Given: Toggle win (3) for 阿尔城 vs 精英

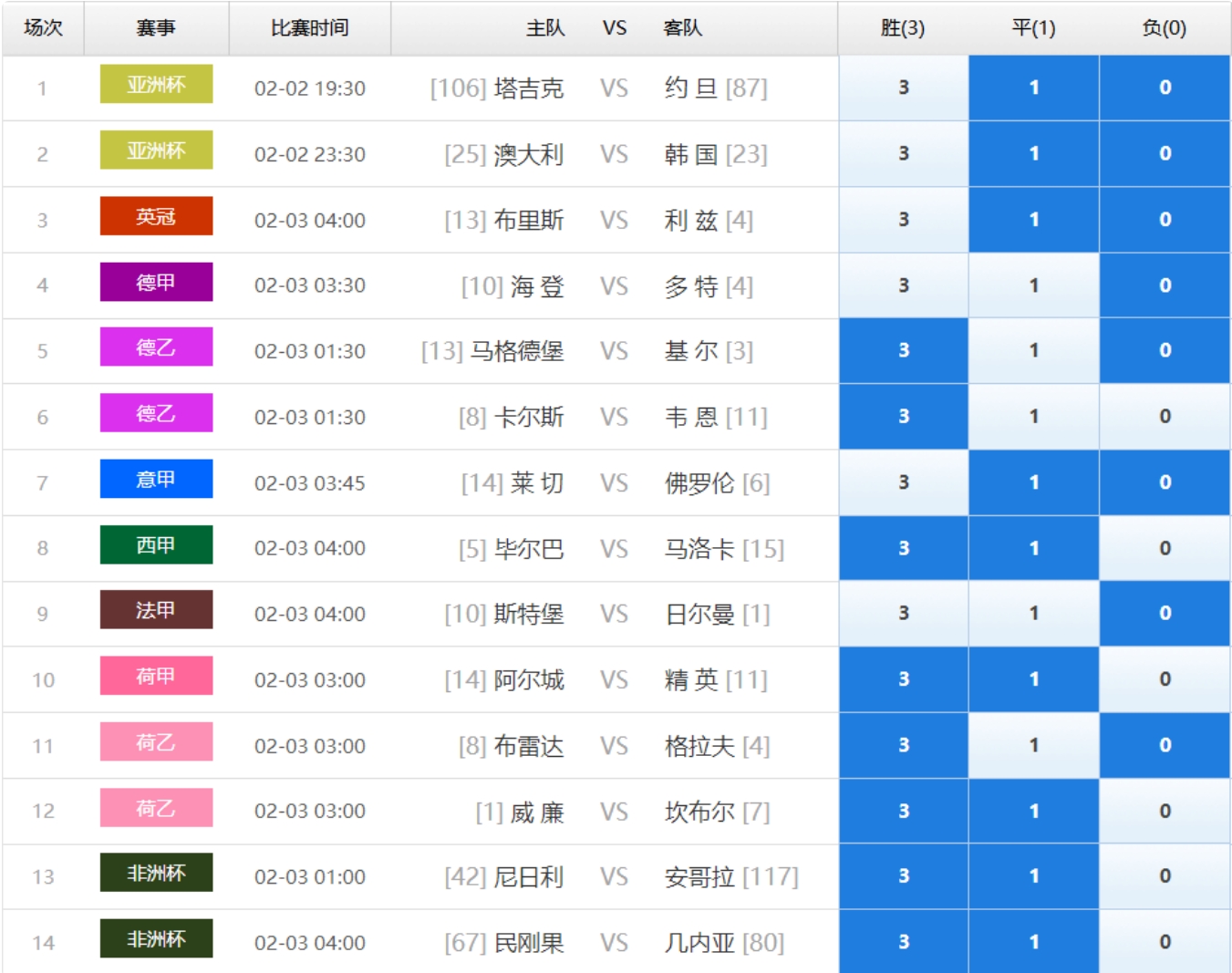Looking at the screenshot, I should [903, 679].
